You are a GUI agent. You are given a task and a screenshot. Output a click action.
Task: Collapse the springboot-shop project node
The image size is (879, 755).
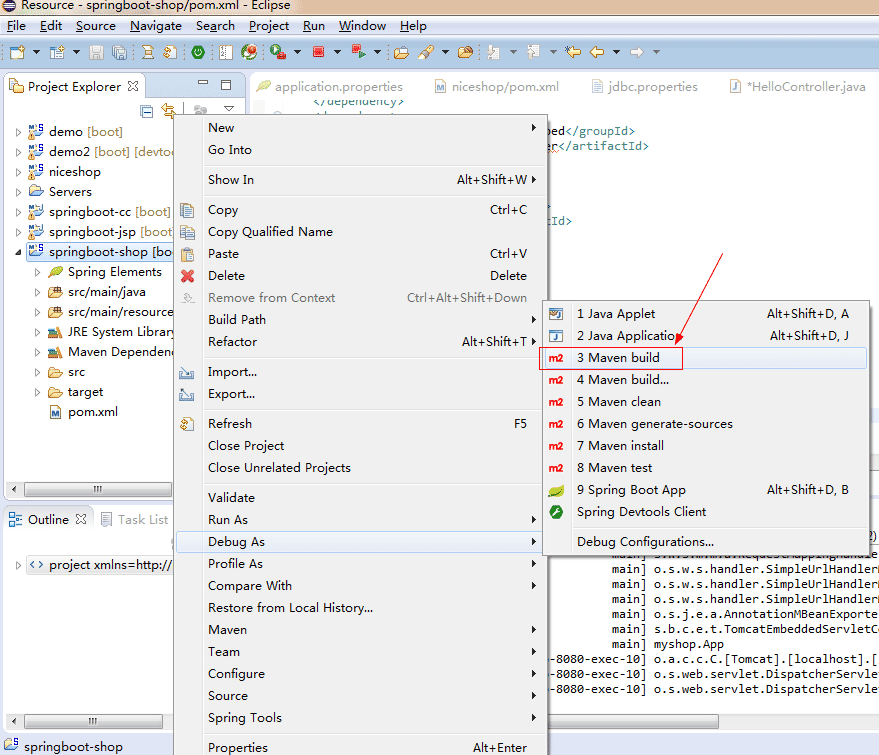coord(18,252)
